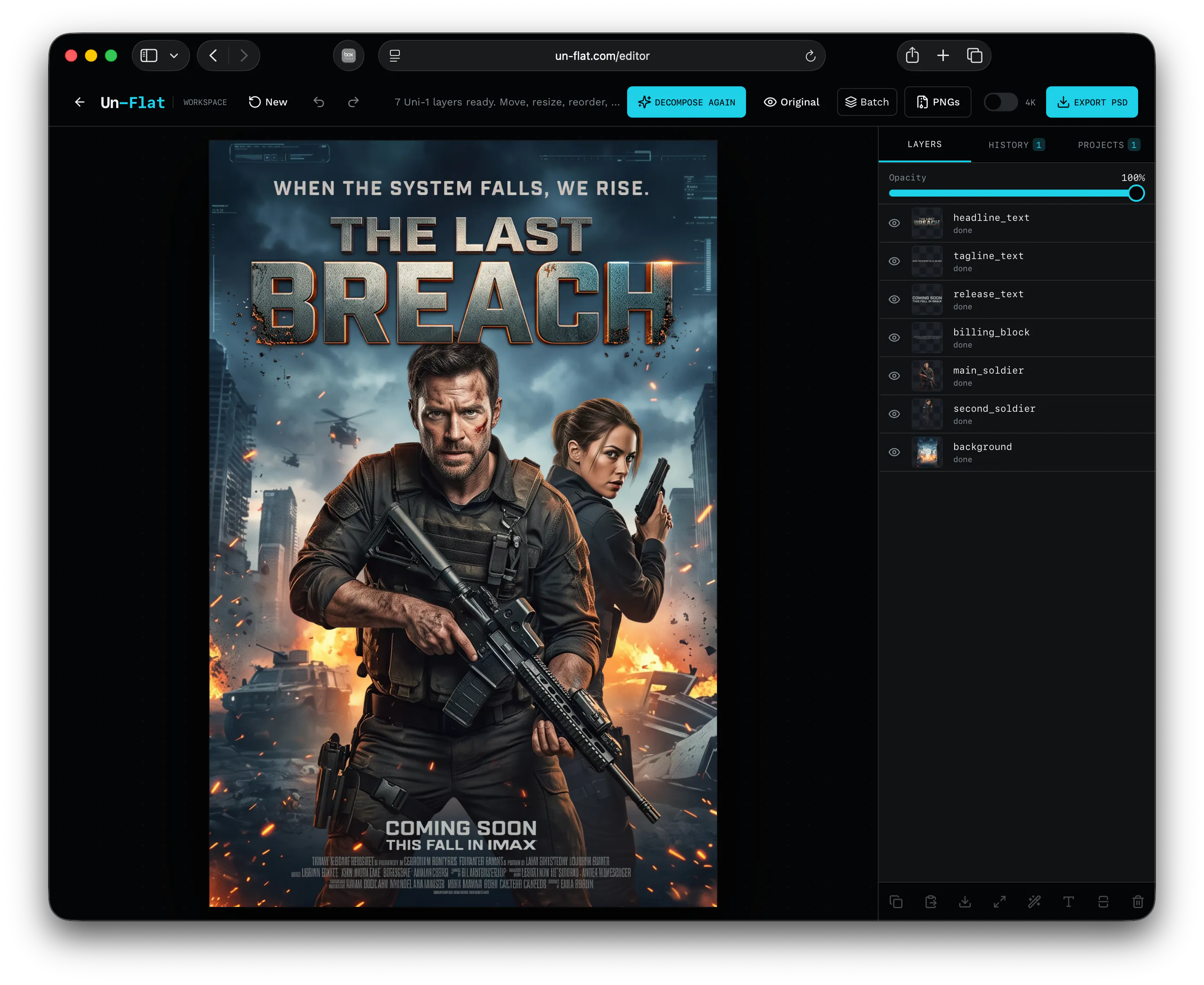Click the undo arrow icon
Viewport: 1204px width, 985px height.
click(319, 102)
